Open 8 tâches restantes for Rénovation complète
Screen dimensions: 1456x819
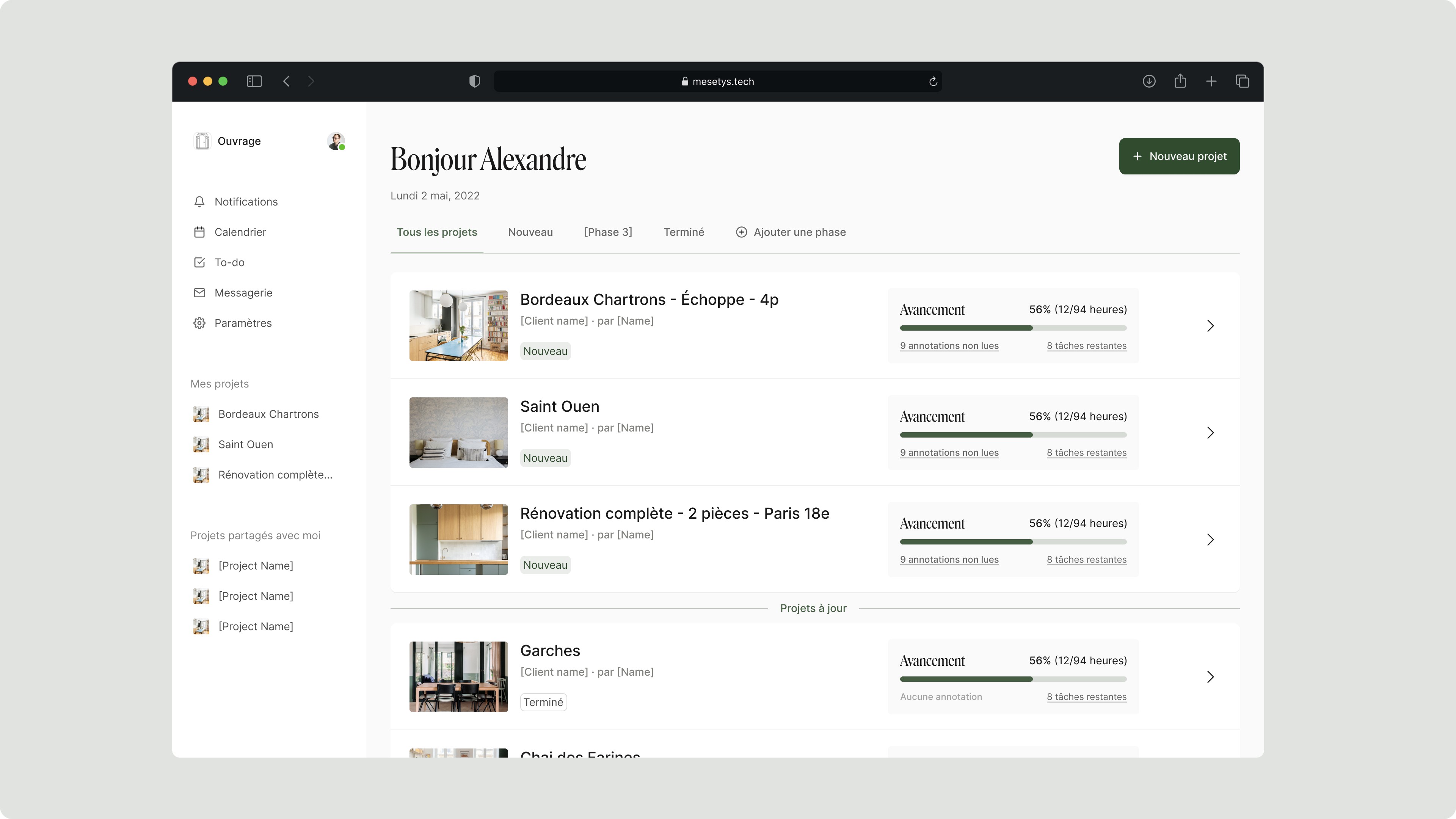tap(1086, 559)
